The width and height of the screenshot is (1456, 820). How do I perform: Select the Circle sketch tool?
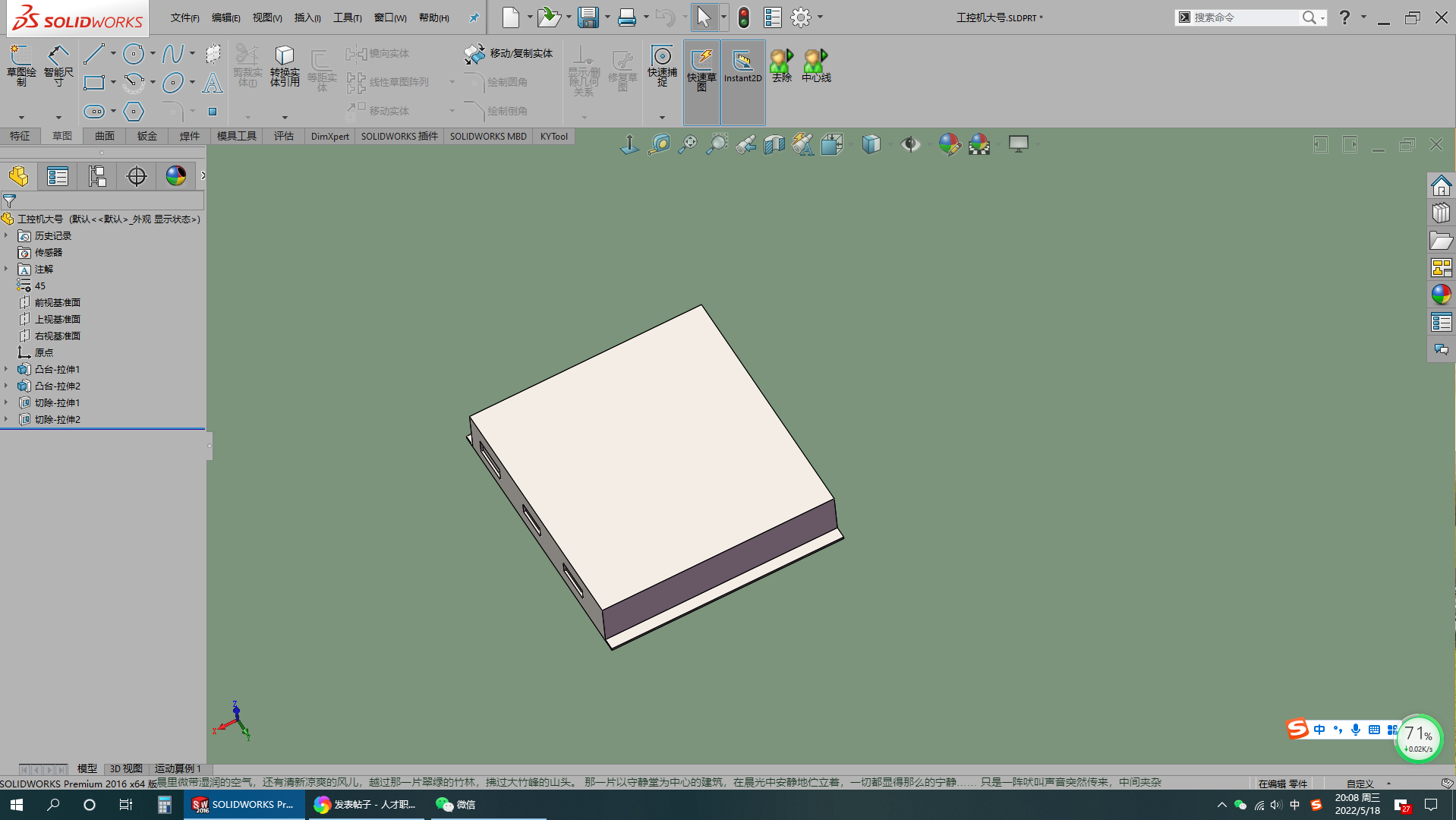pyautogui.click(x=134, y=53)
